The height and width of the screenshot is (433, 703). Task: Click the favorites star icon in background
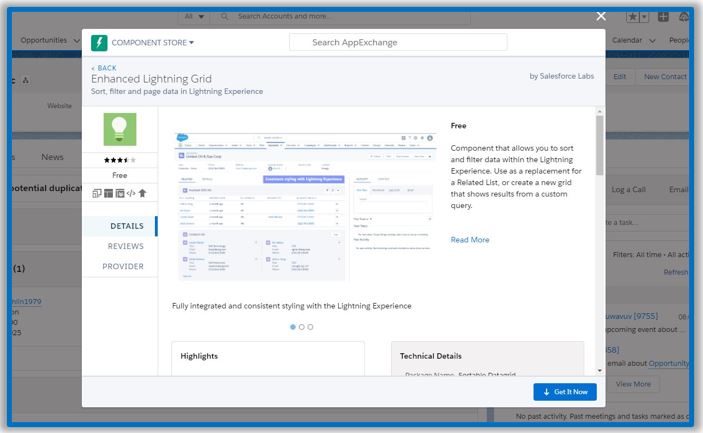(x=633, y=17)
